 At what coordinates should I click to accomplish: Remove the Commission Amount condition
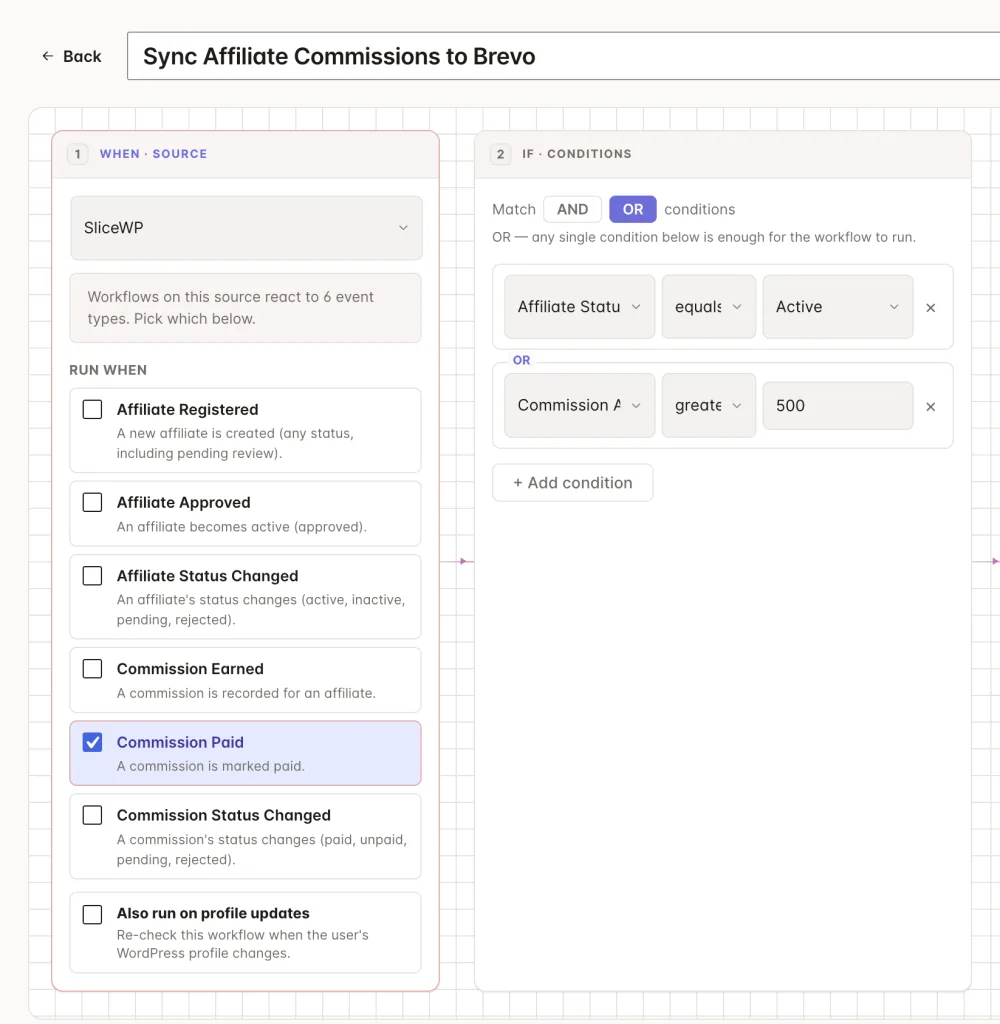pyautogui.click(x=931, y=406)
